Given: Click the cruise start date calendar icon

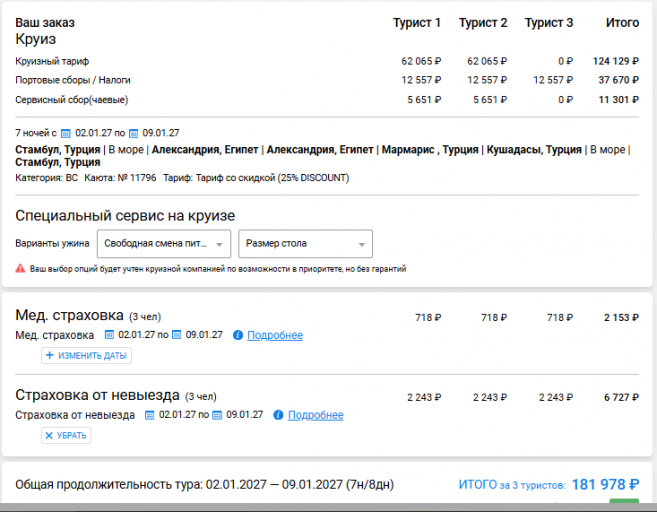Looking at the screenshot, I should tap(66, 134).
